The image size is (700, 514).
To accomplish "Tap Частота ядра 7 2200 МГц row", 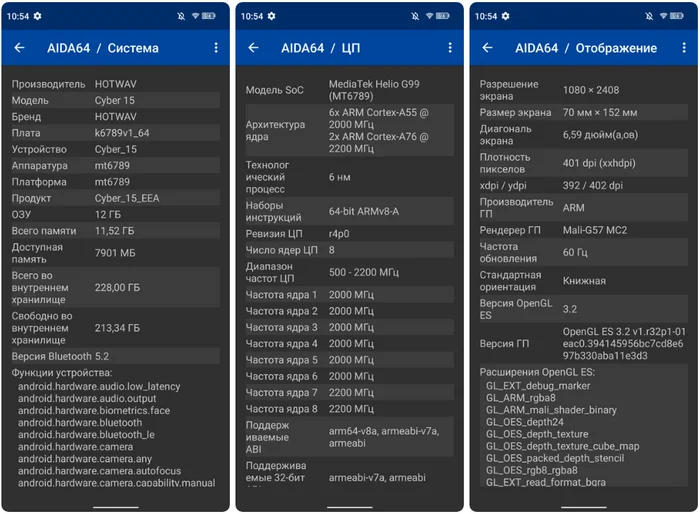I will coord(350,393).
